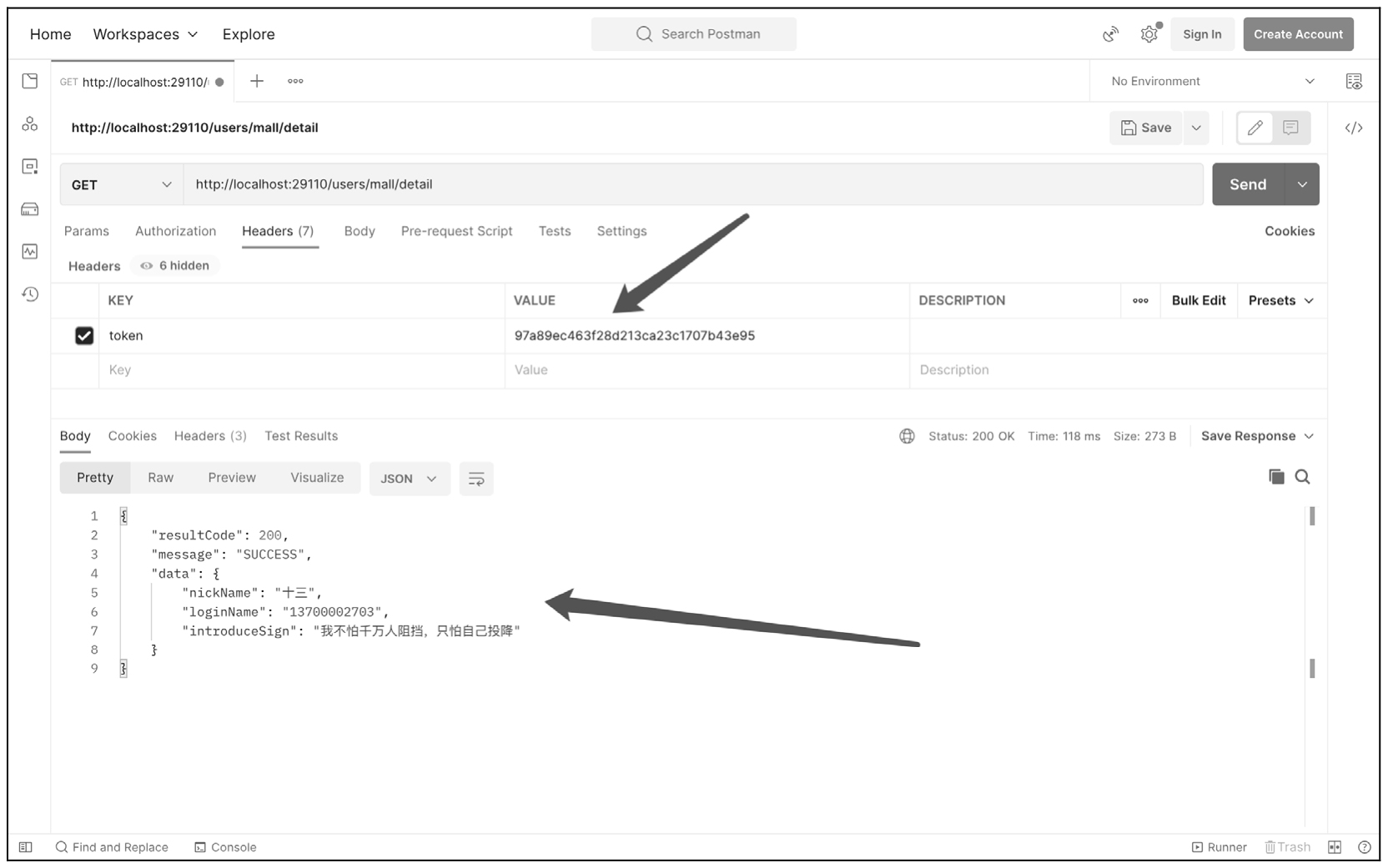Open Find and Replace
The width and height of the screenshot is (1388, 868).
112,847
